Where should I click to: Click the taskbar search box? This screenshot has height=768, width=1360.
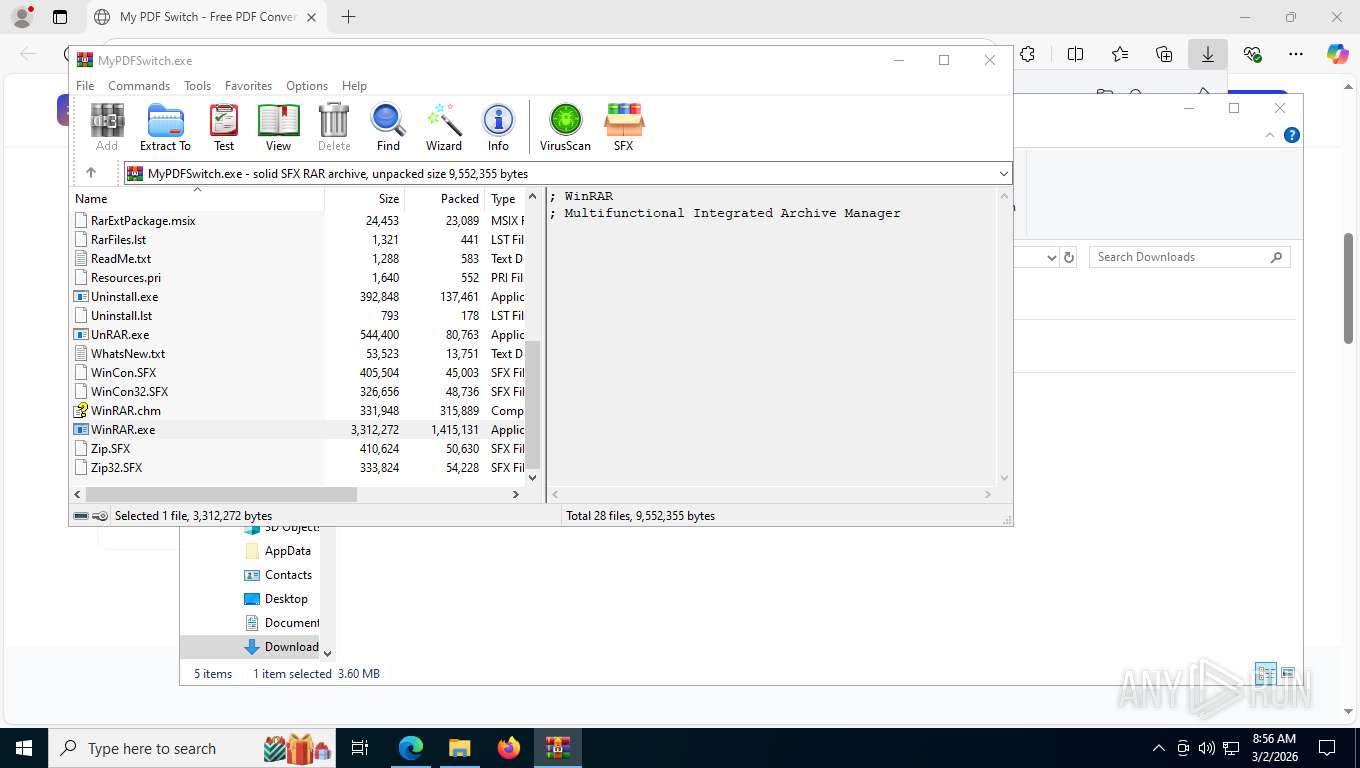[192, 748]
